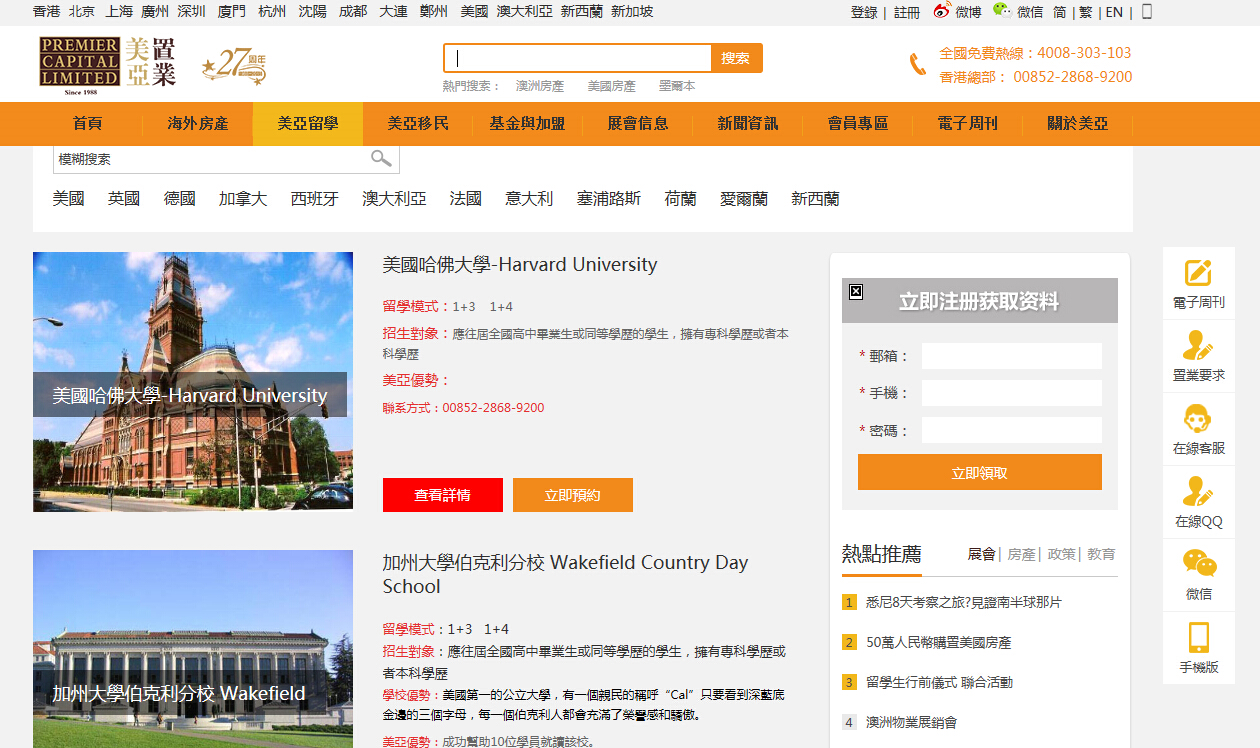Viewport: 1260px width, 748px height.
Task: Filter by country 法國
Action: (x=466, y=199)
